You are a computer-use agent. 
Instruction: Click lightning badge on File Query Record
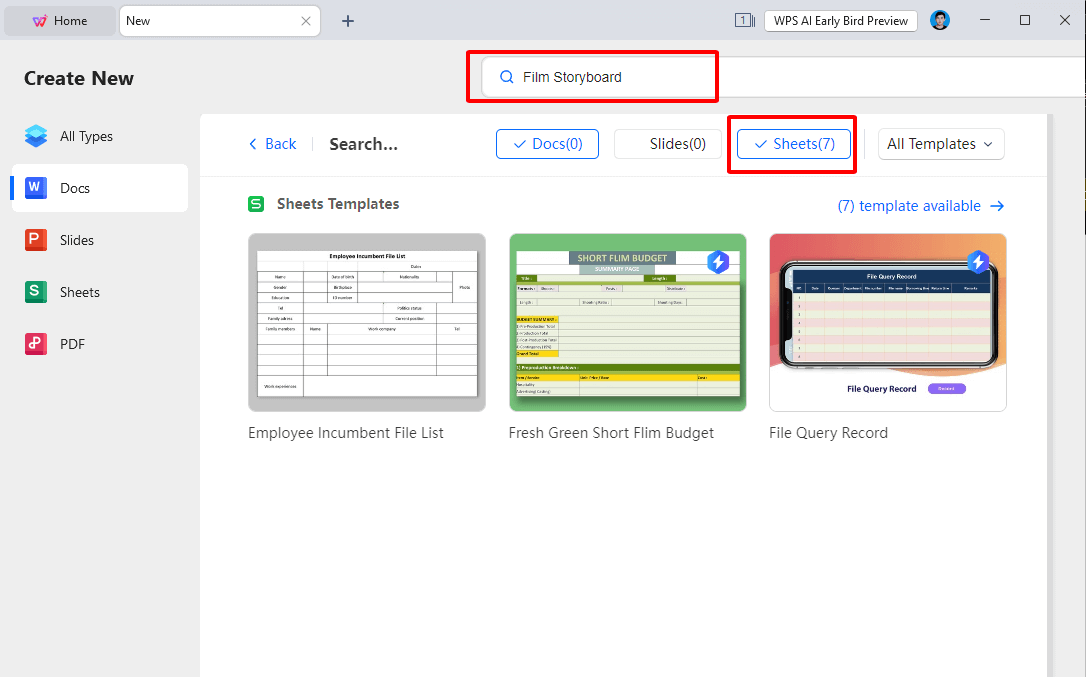pyautogui.click(x=978, y=262)
